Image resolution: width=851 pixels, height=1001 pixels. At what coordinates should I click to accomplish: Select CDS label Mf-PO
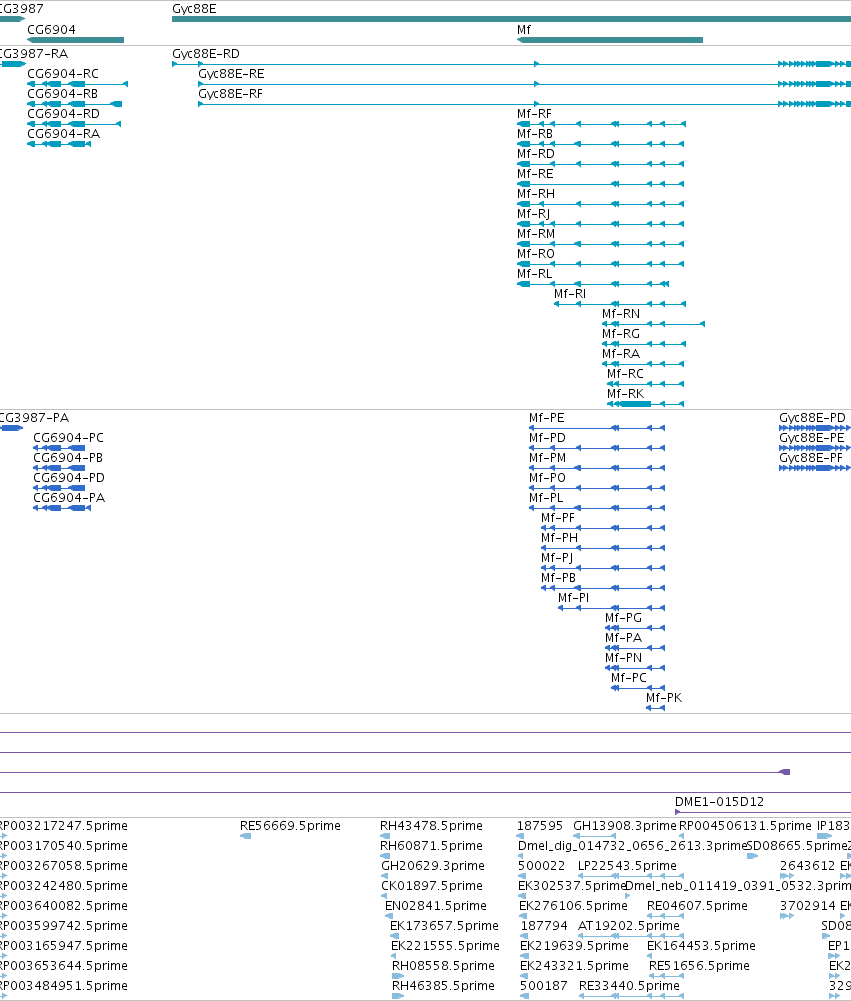[547, 478]
